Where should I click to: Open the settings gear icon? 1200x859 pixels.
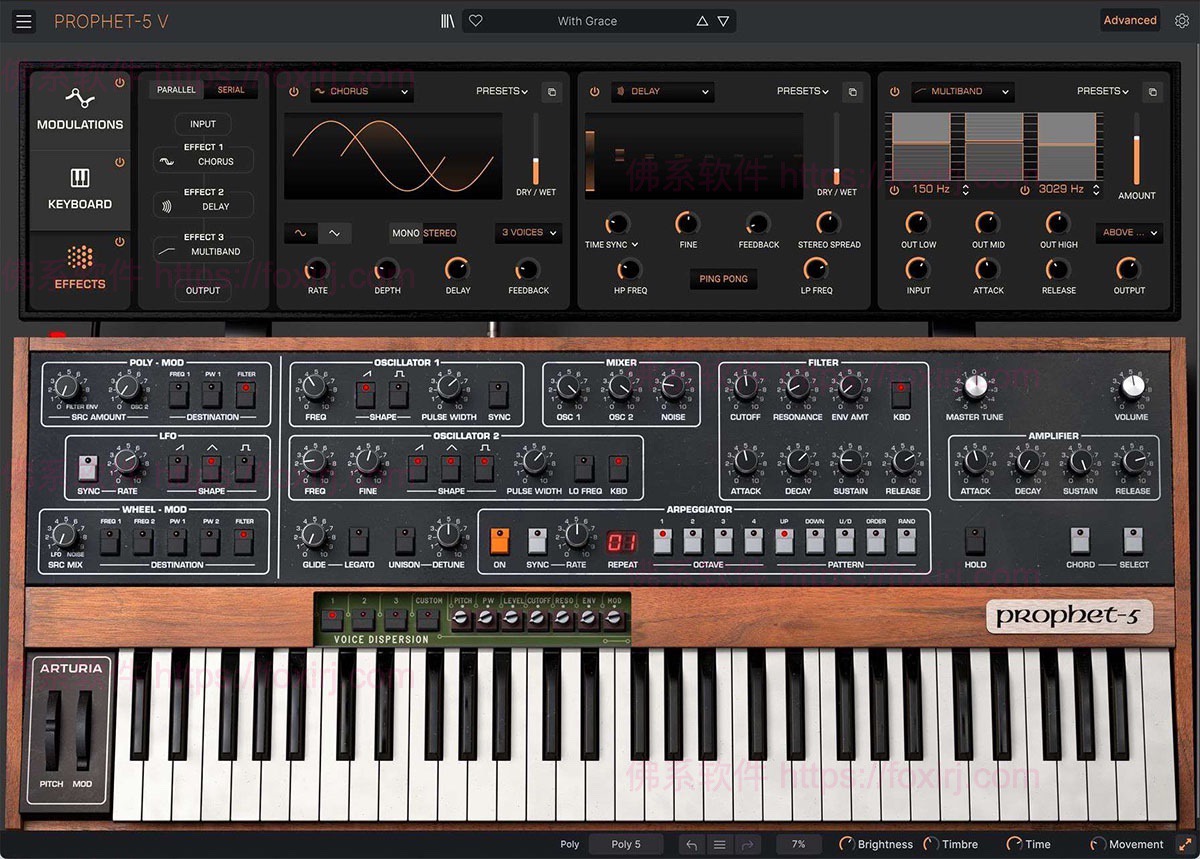pos(1181,20)
